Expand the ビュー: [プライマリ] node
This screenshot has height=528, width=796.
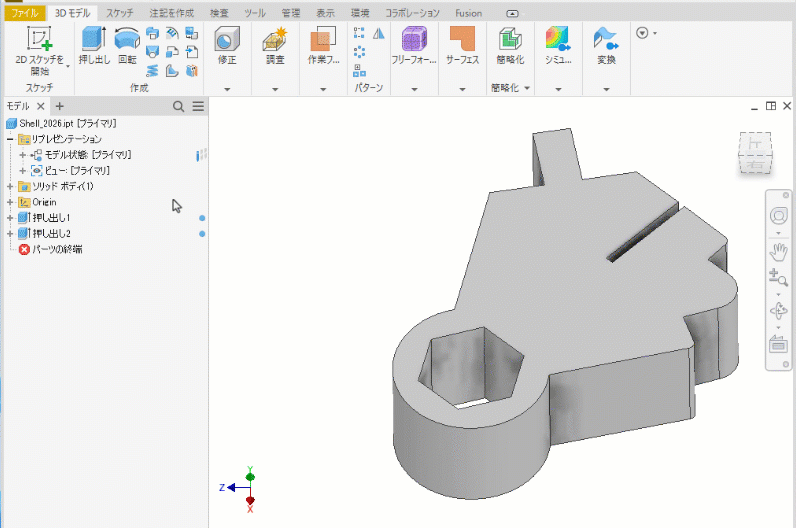(x=22, y=171)
